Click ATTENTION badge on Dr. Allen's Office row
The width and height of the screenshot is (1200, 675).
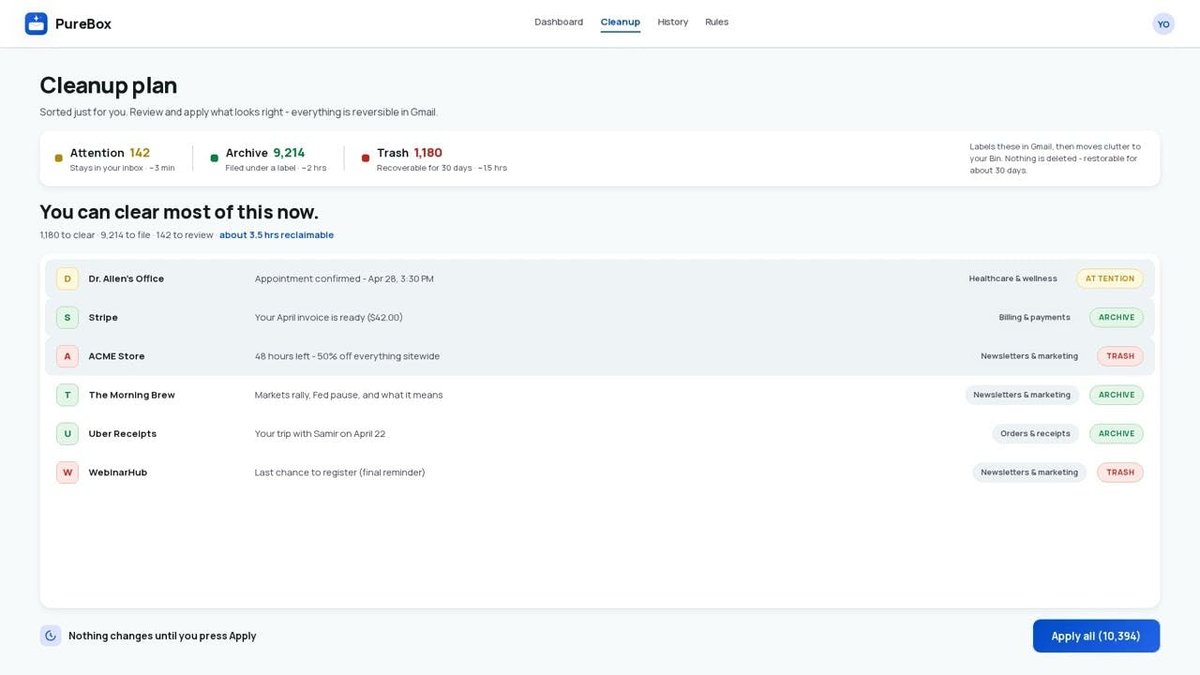pos(1110,279)
